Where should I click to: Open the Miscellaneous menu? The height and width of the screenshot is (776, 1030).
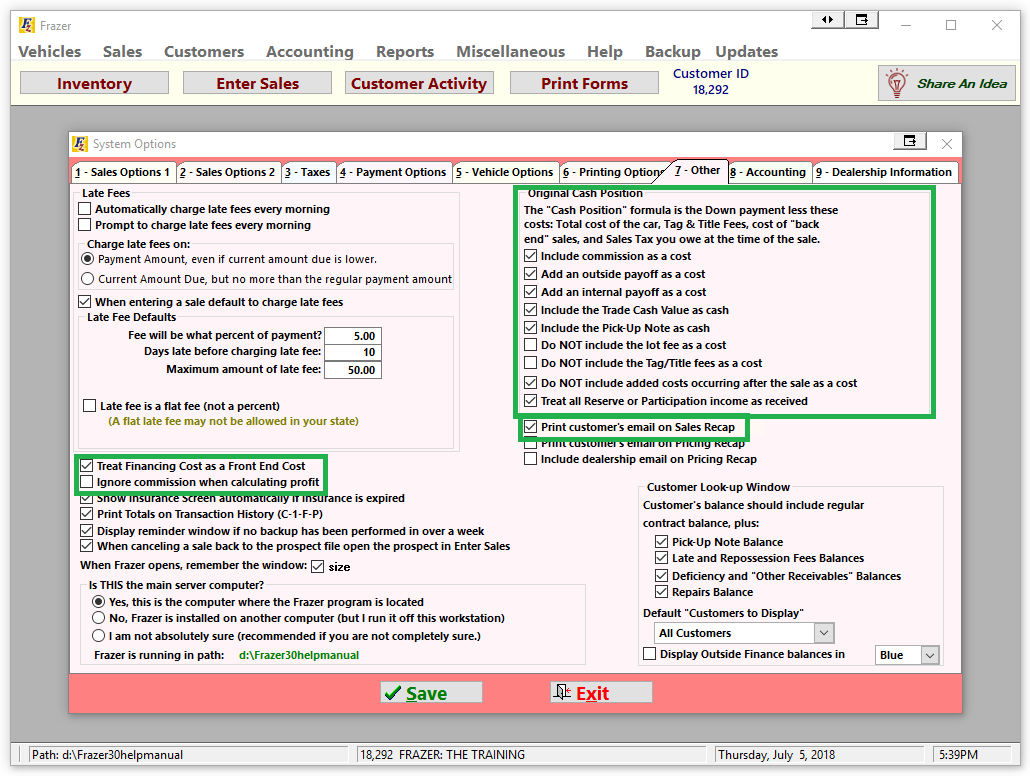point(510,51)
